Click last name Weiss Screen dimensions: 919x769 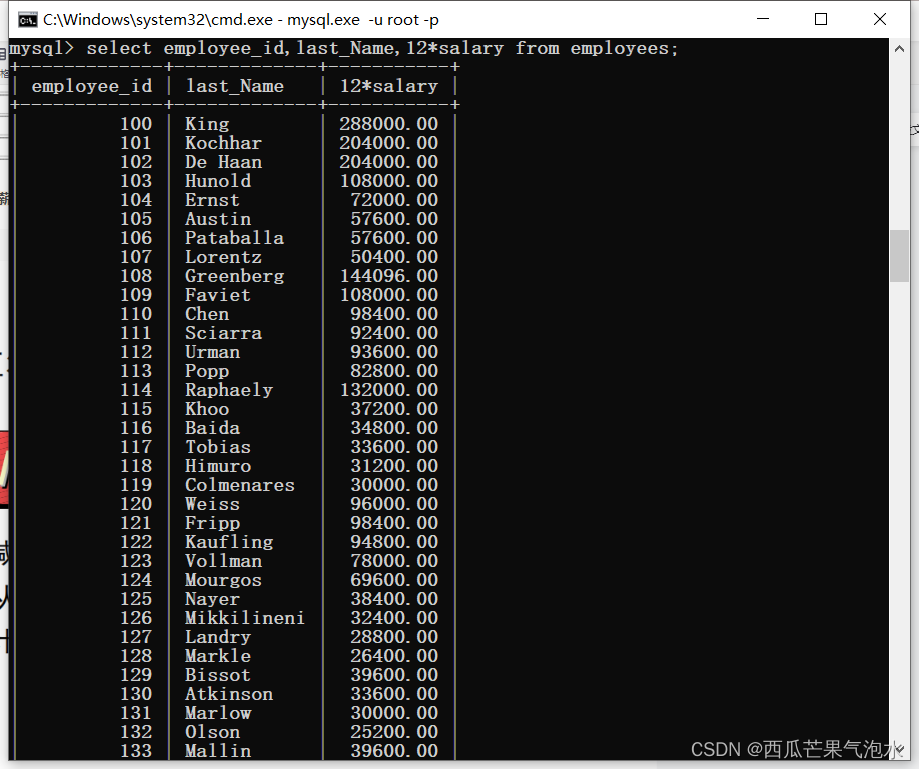point(212,504)
